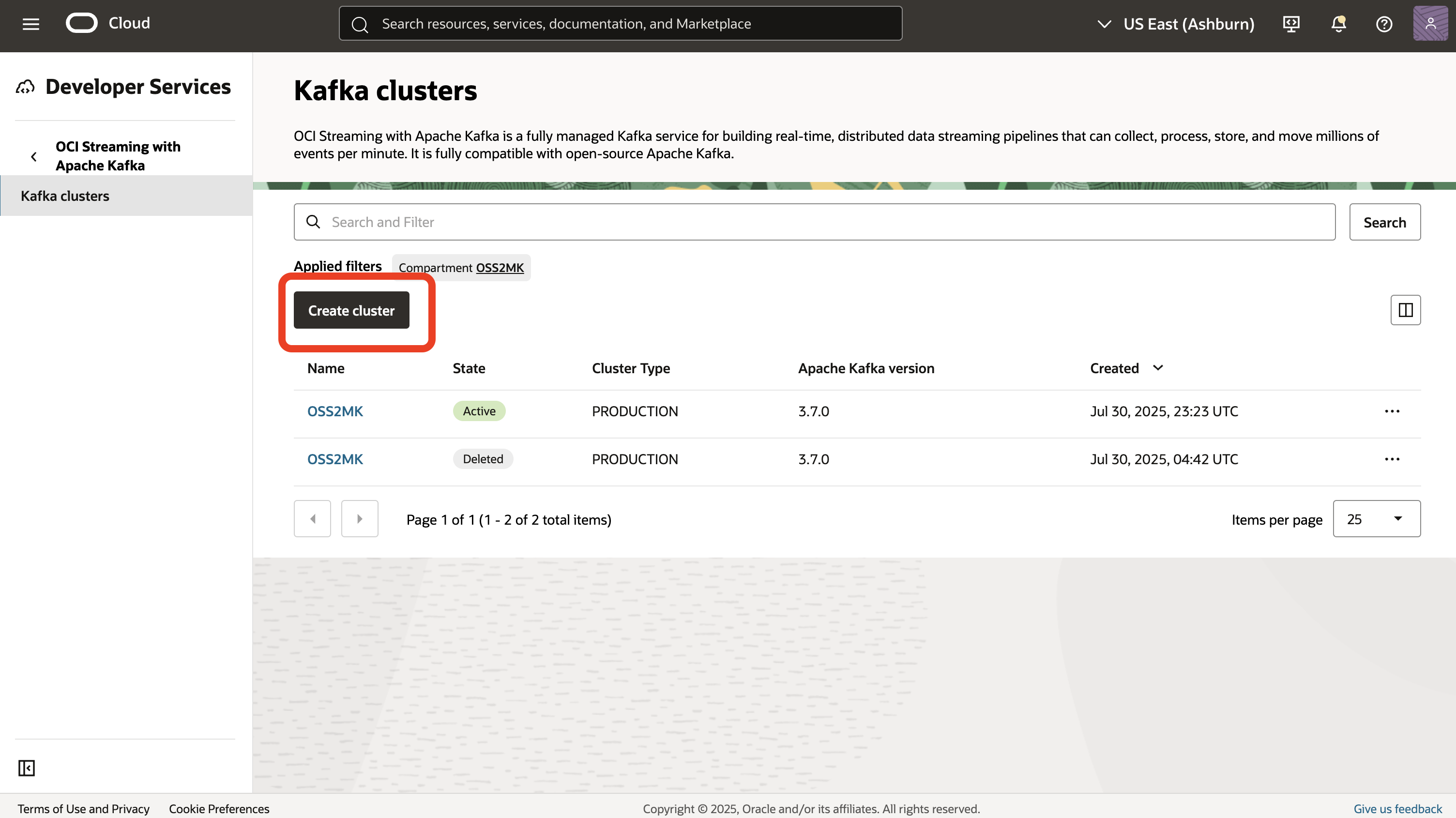
Task: Open the Help icon
Action: pos(1384,24)
